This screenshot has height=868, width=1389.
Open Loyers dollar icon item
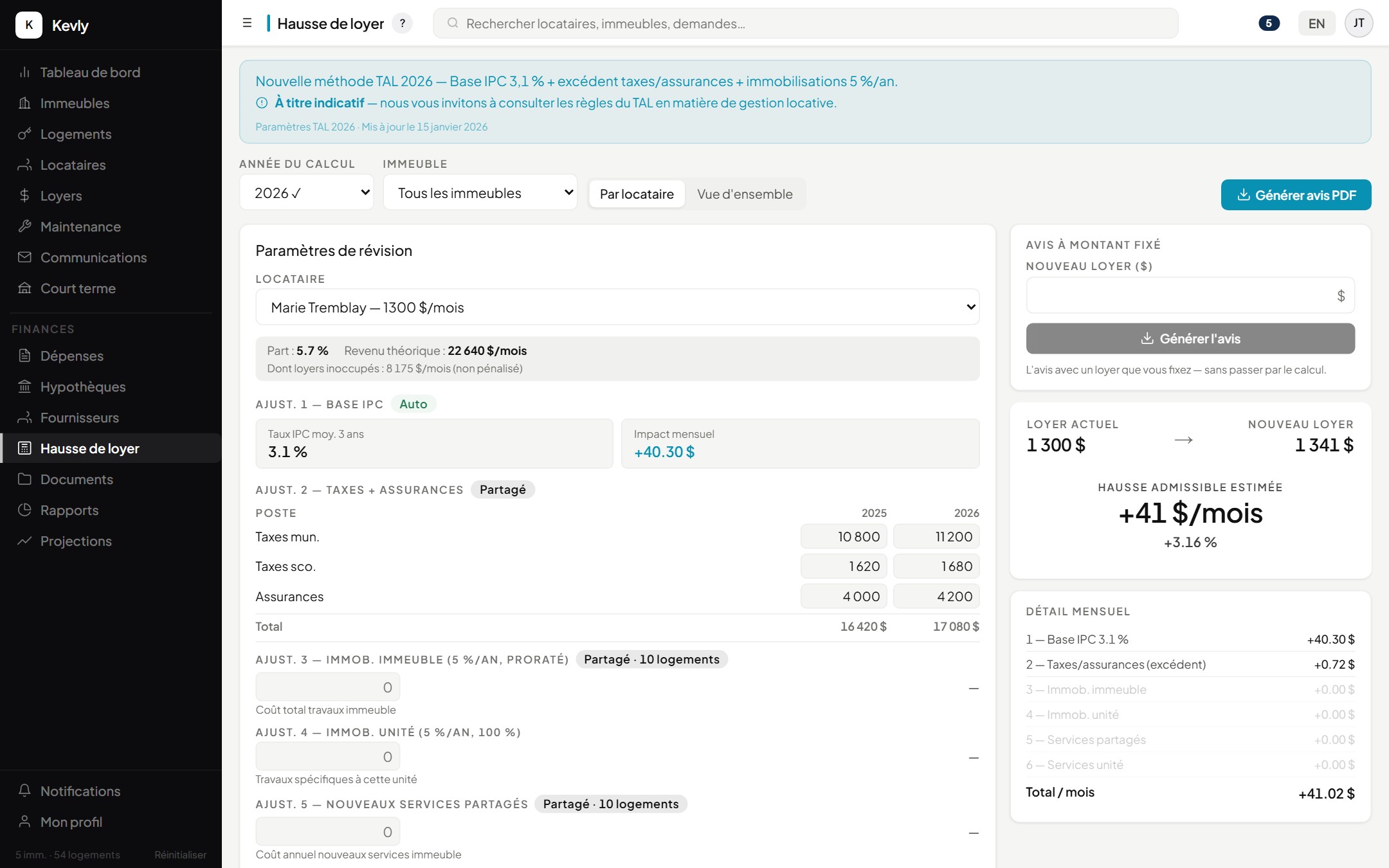tap(111, 195)
